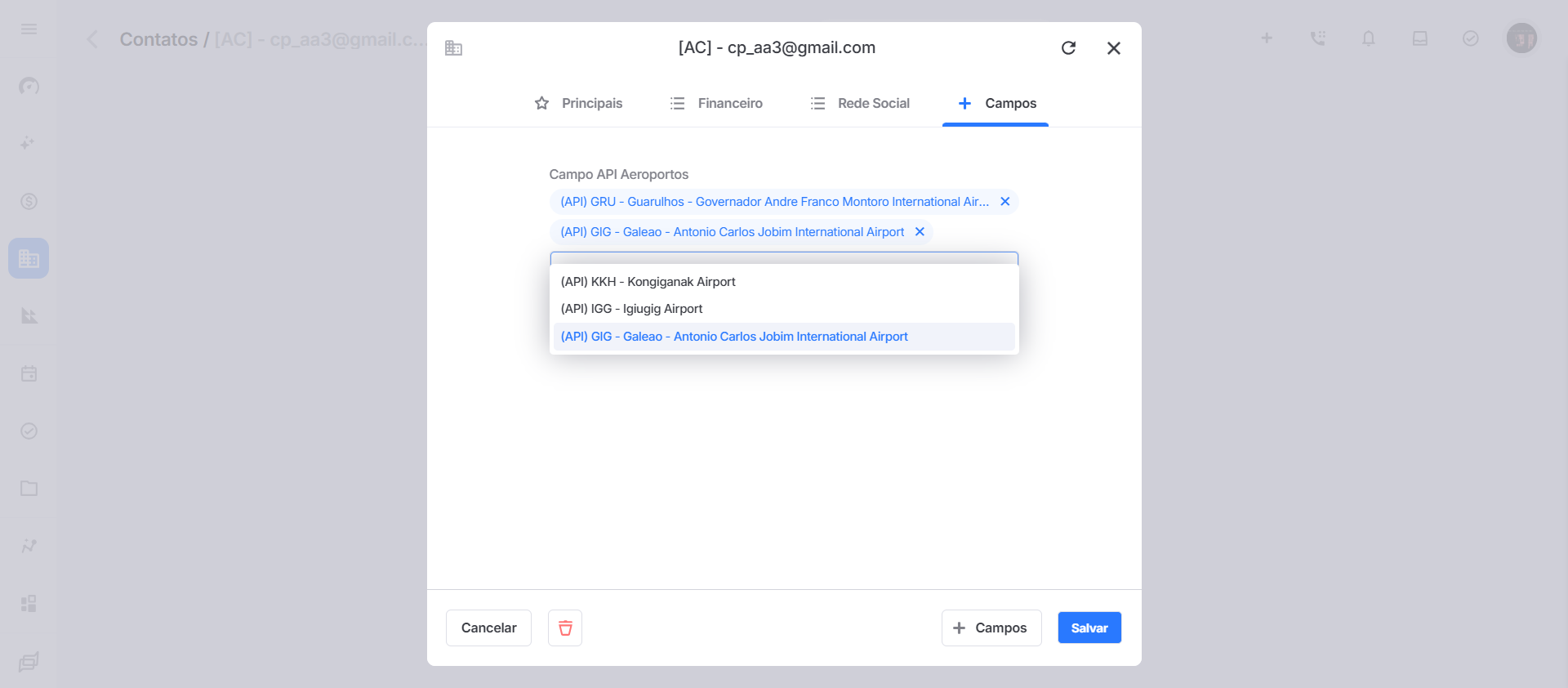Open the calendar icon in sidebar
Image resolution: width=1568 pixels, height=688 pixels.
(29, 373)
